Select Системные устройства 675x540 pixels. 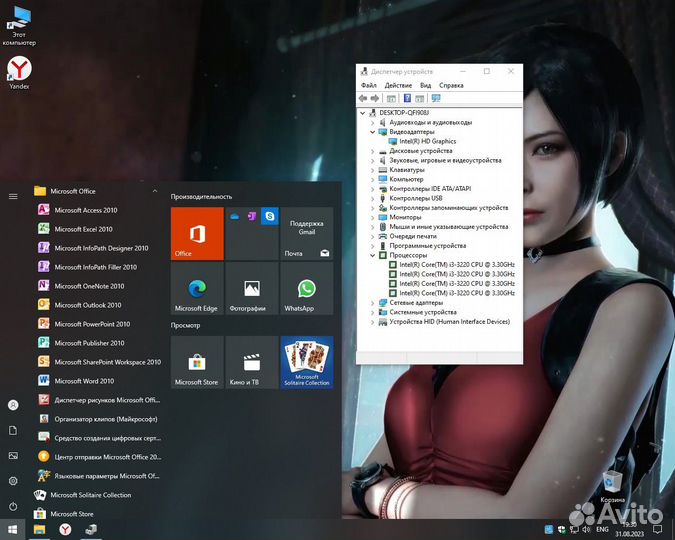click(423, 312)
